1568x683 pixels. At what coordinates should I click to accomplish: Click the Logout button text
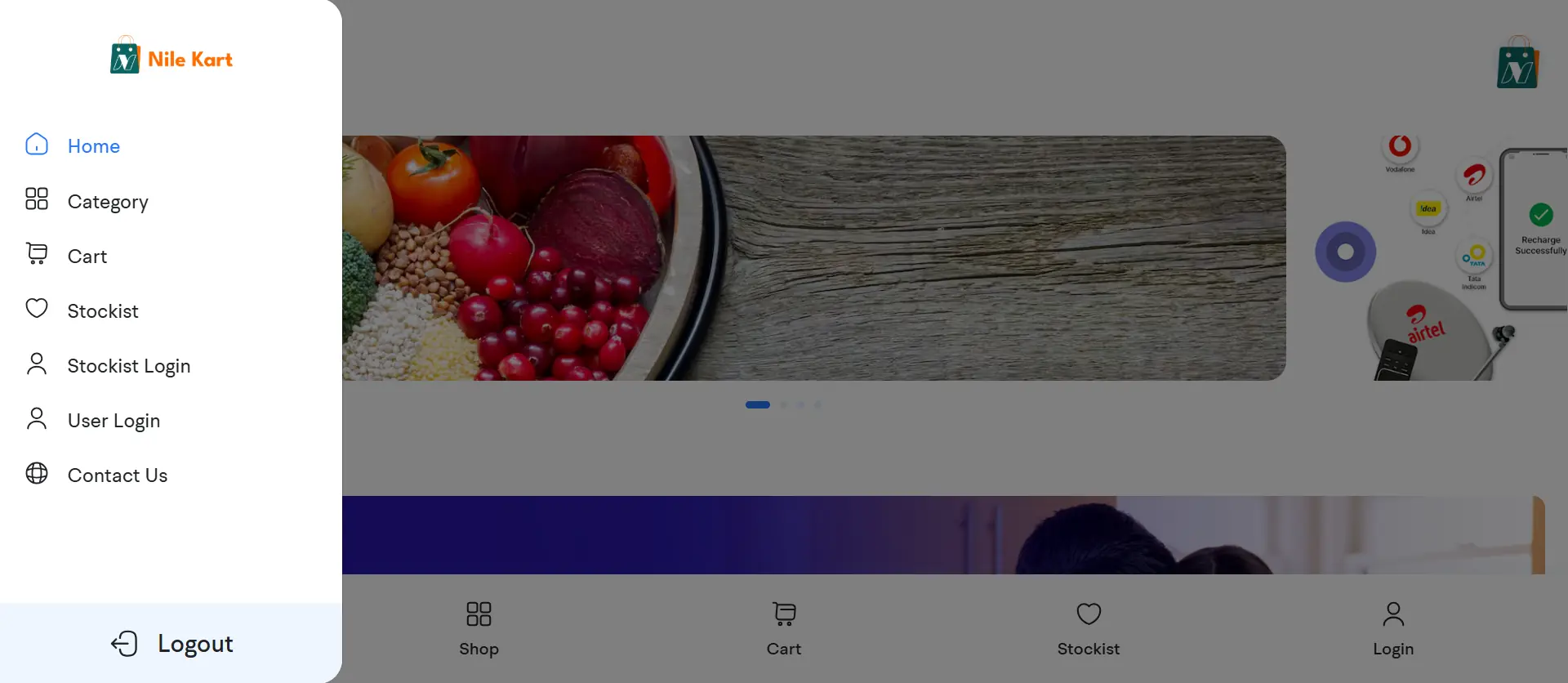(x=195, y=644)
